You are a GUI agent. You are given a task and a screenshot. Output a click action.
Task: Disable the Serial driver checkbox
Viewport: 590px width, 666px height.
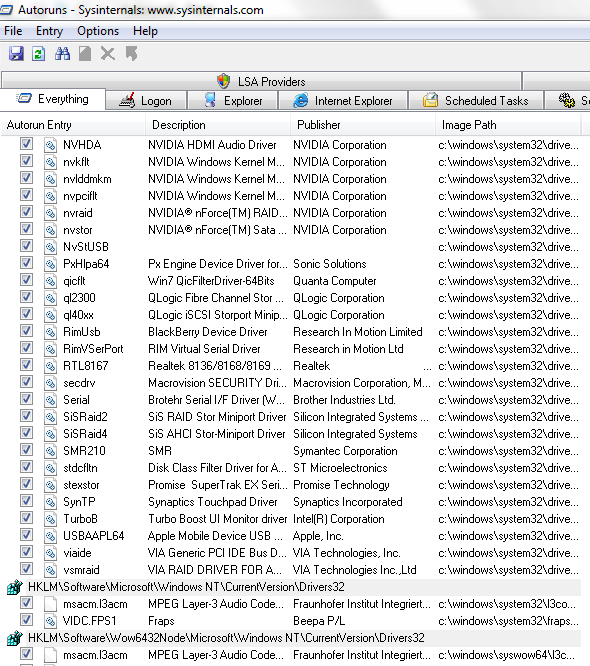[26, 398]
